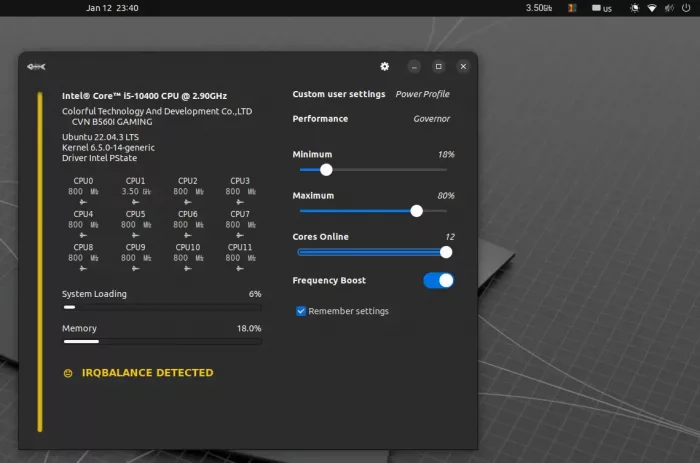Open the 'us' keyboard layout menu
The width and height of the screenshot is (700, 463).
point(602,8)
